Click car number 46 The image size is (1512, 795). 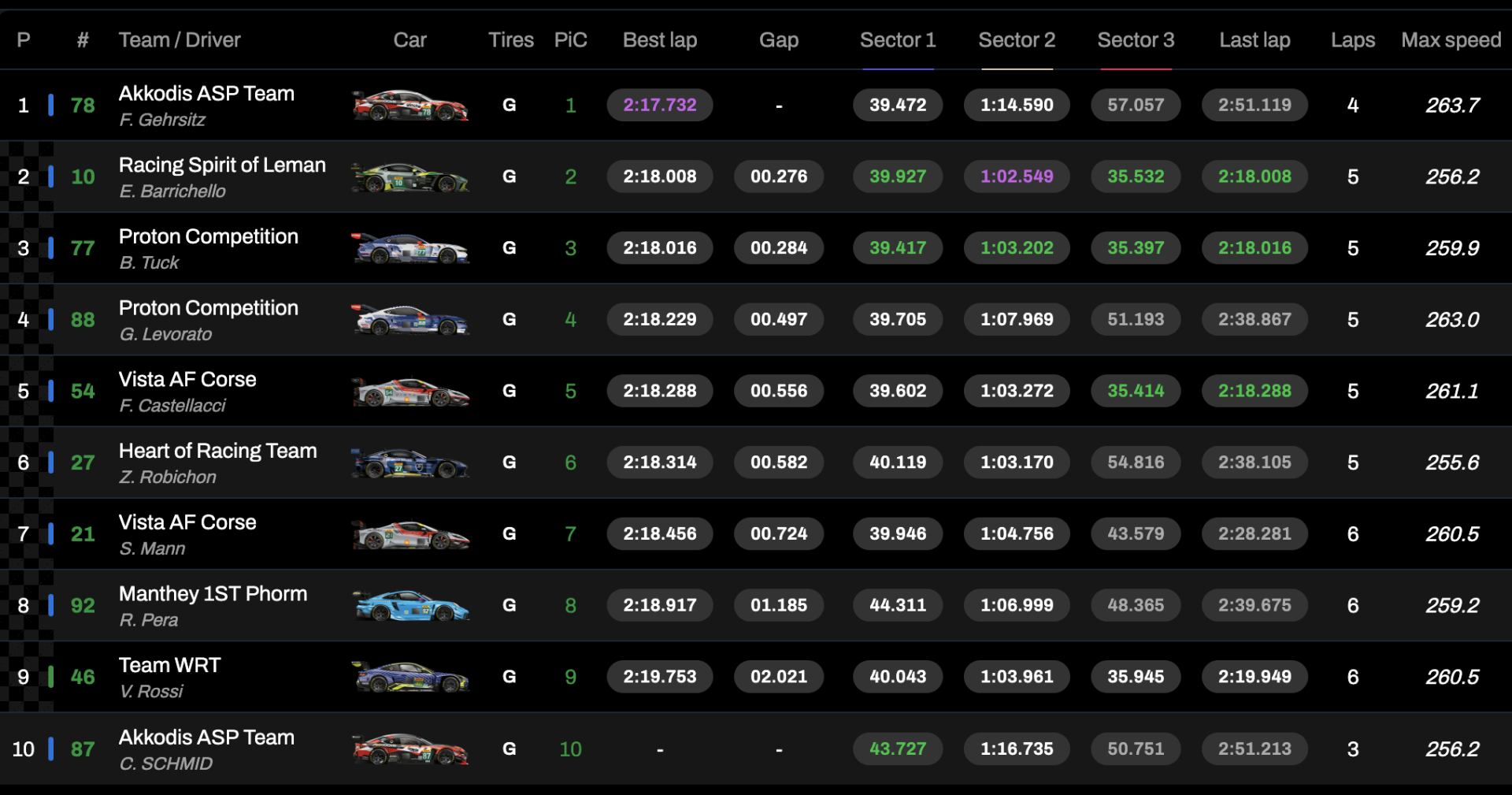click(x=83, y=678)
